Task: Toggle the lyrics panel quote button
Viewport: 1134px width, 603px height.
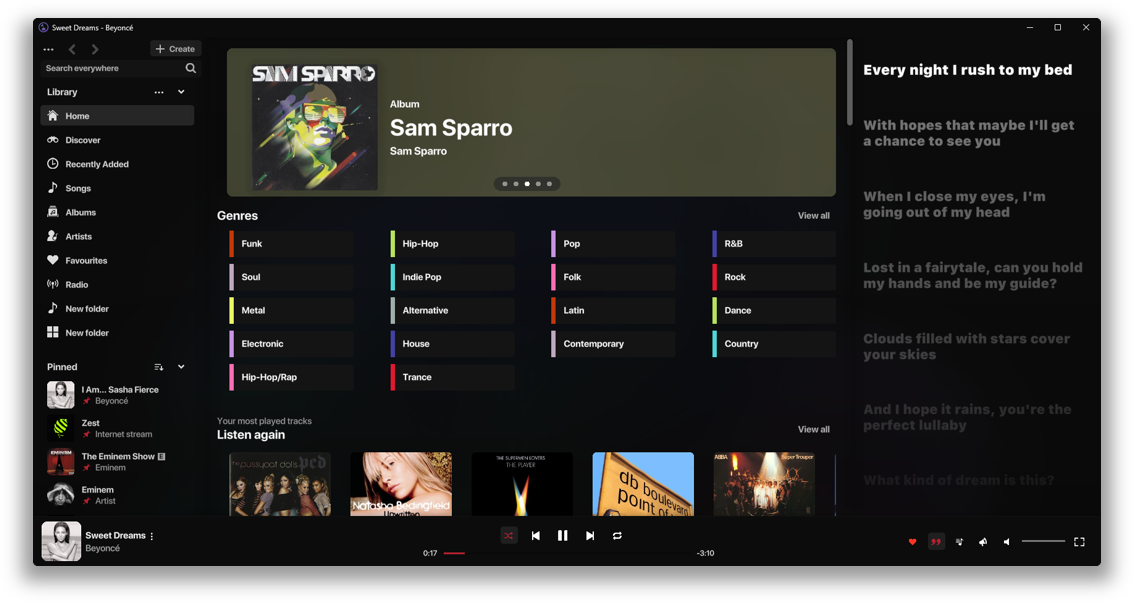Action: (x=937, y=542)
